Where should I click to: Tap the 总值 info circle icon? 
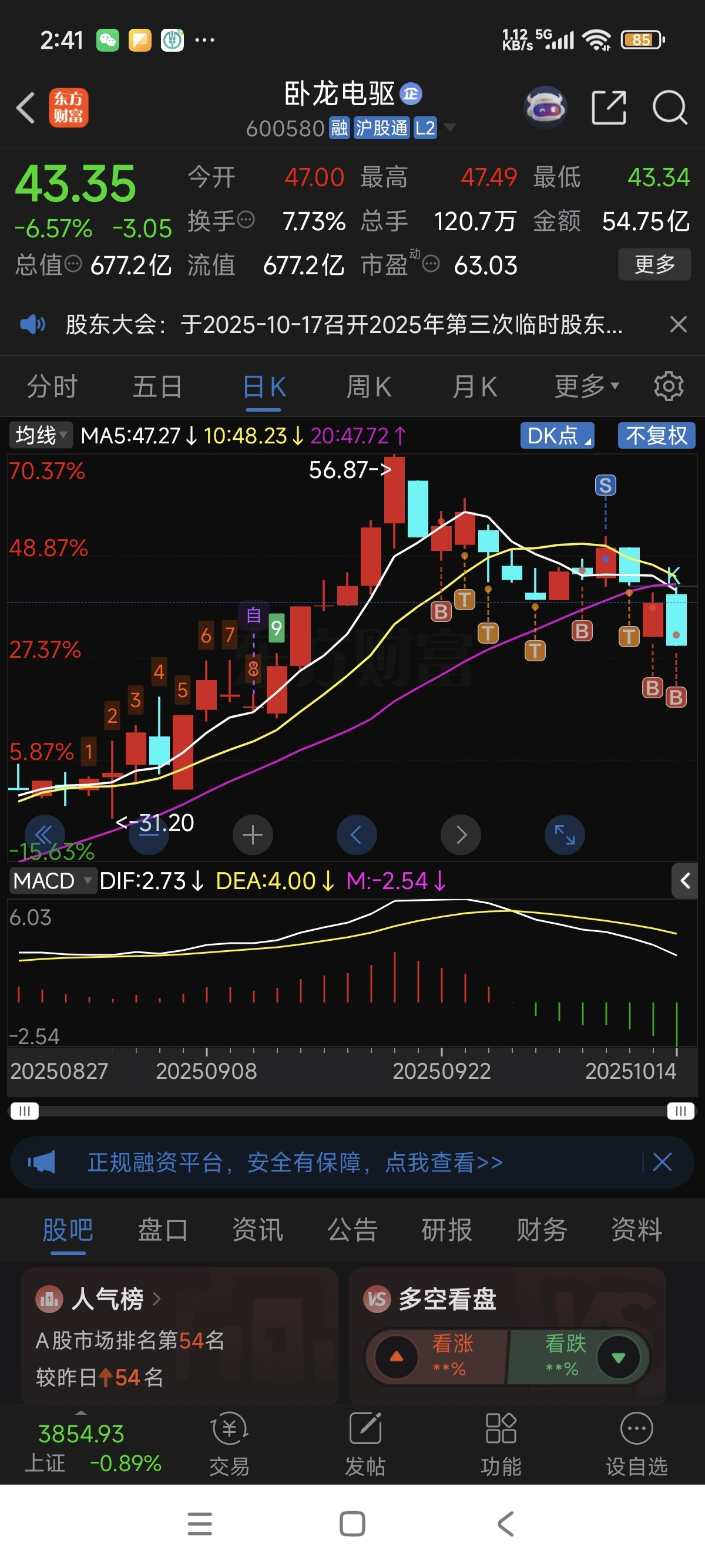[x=73, y=264]
